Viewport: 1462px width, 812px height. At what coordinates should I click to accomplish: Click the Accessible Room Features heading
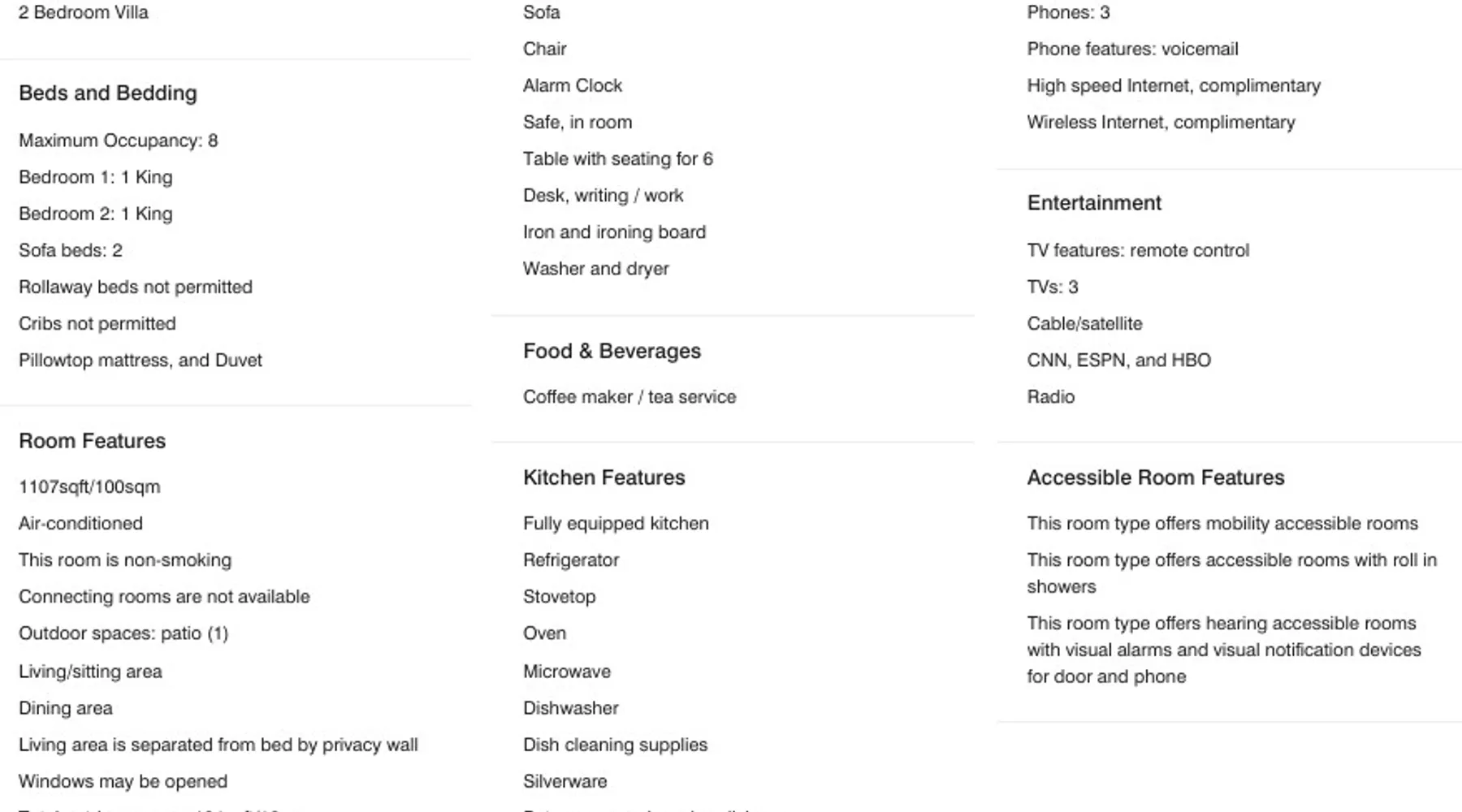(x=1155, y=477)
